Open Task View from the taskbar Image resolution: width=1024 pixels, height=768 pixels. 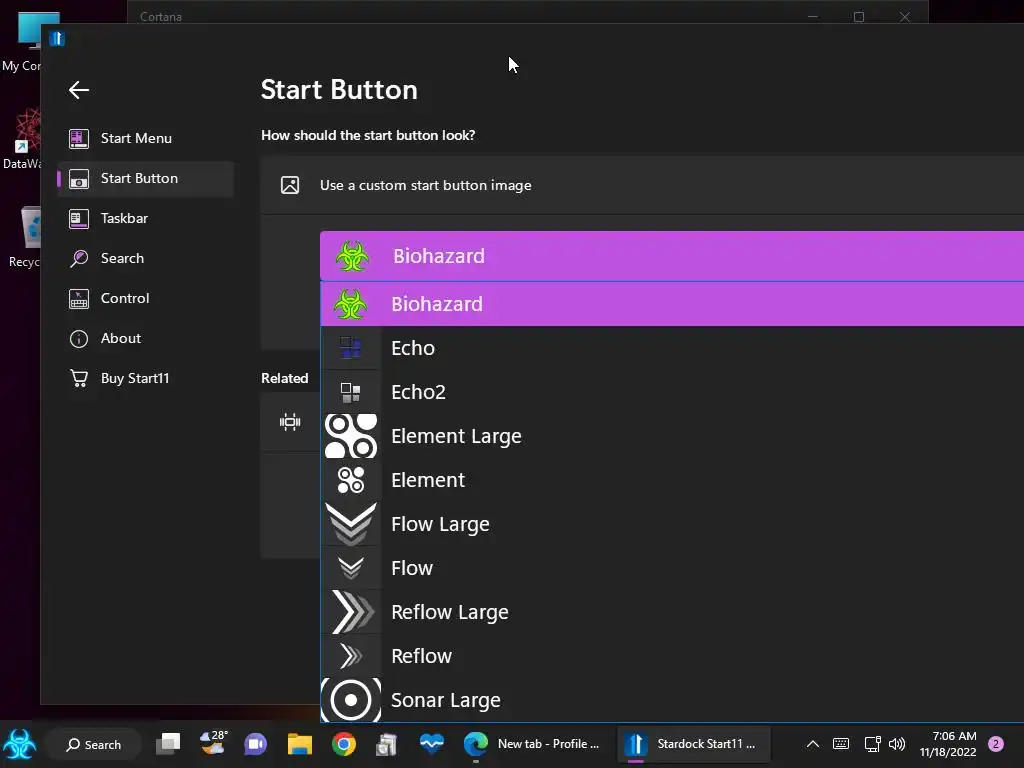tap(168, 744)
